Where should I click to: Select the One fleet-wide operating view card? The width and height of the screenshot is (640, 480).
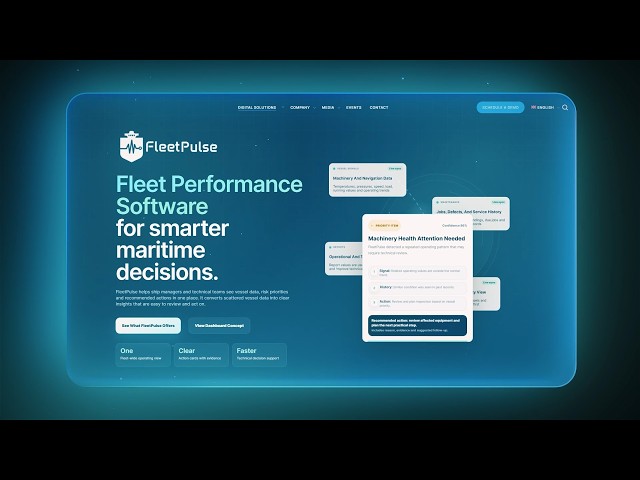coord(143,354)
